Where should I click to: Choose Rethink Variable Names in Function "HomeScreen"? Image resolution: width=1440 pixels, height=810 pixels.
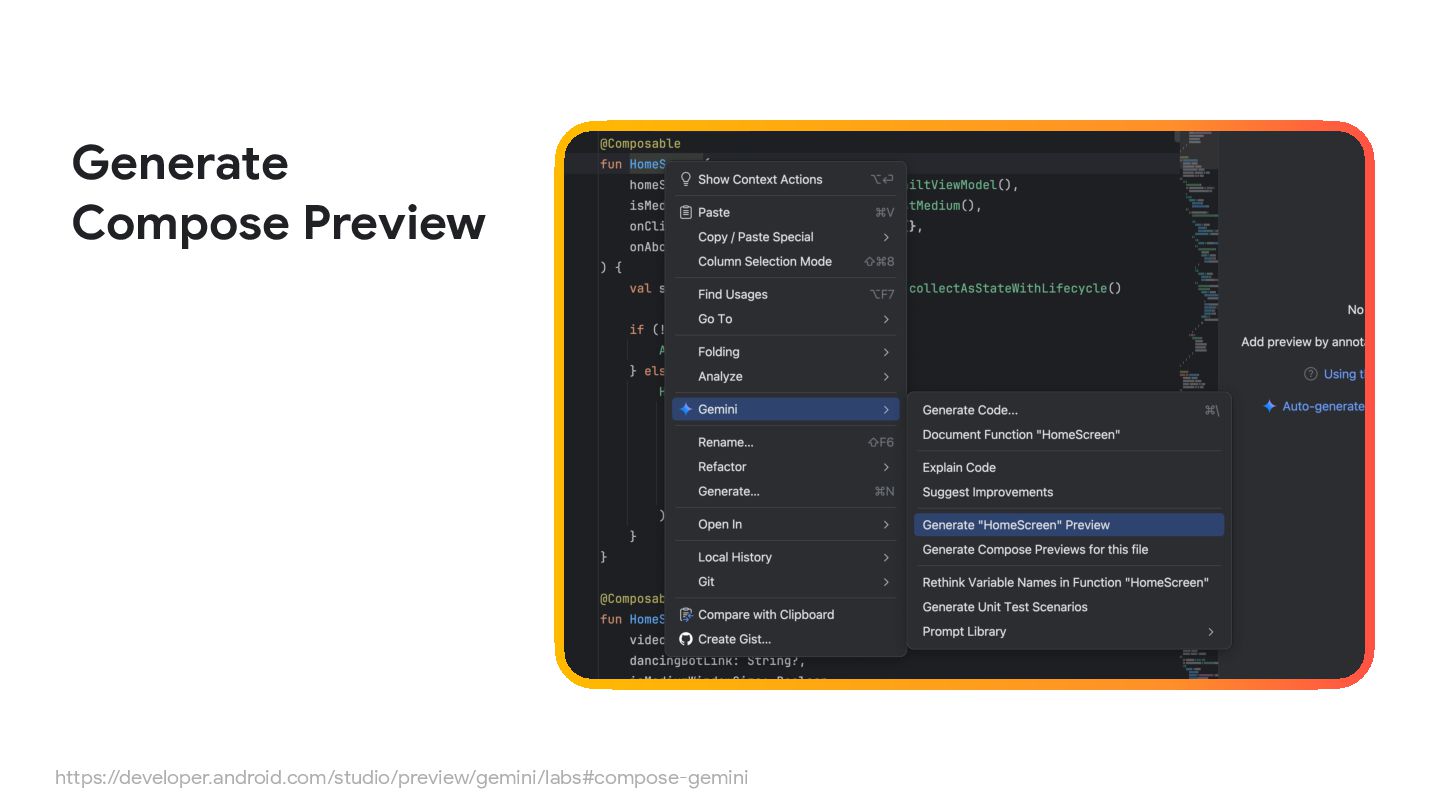[x=1069, y=582]
